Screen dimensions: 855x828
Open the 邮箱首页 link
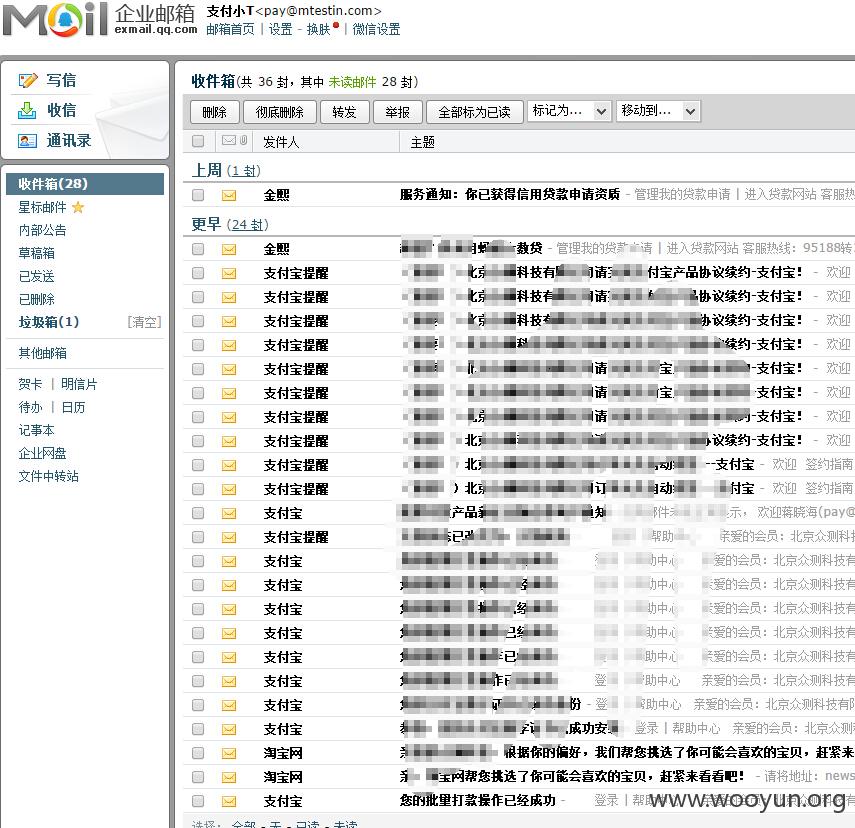[x=230, y=29]
